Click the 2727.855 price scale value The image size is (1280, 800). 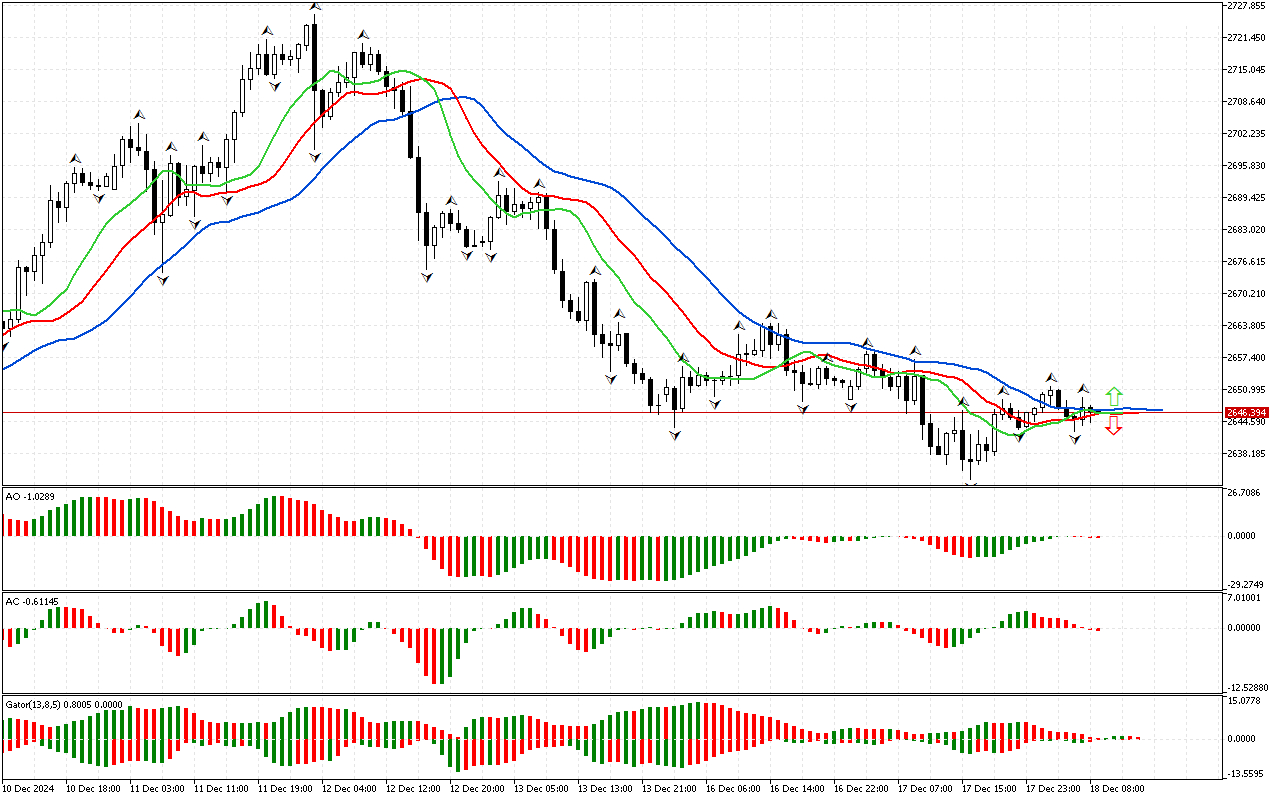[1246, 6]
